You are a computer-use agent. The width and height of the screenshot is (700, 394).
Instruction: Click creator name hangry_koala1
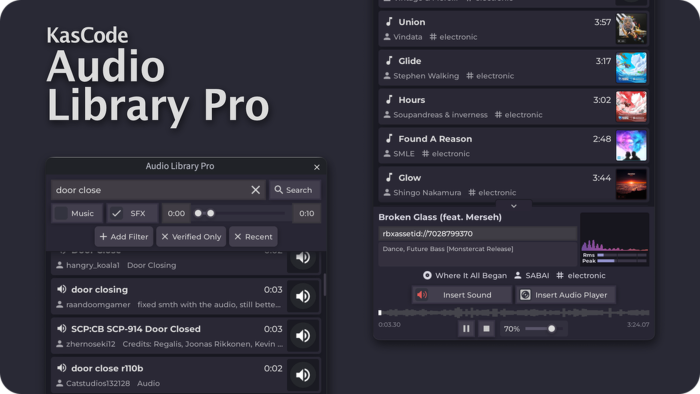tap(93, 265)
